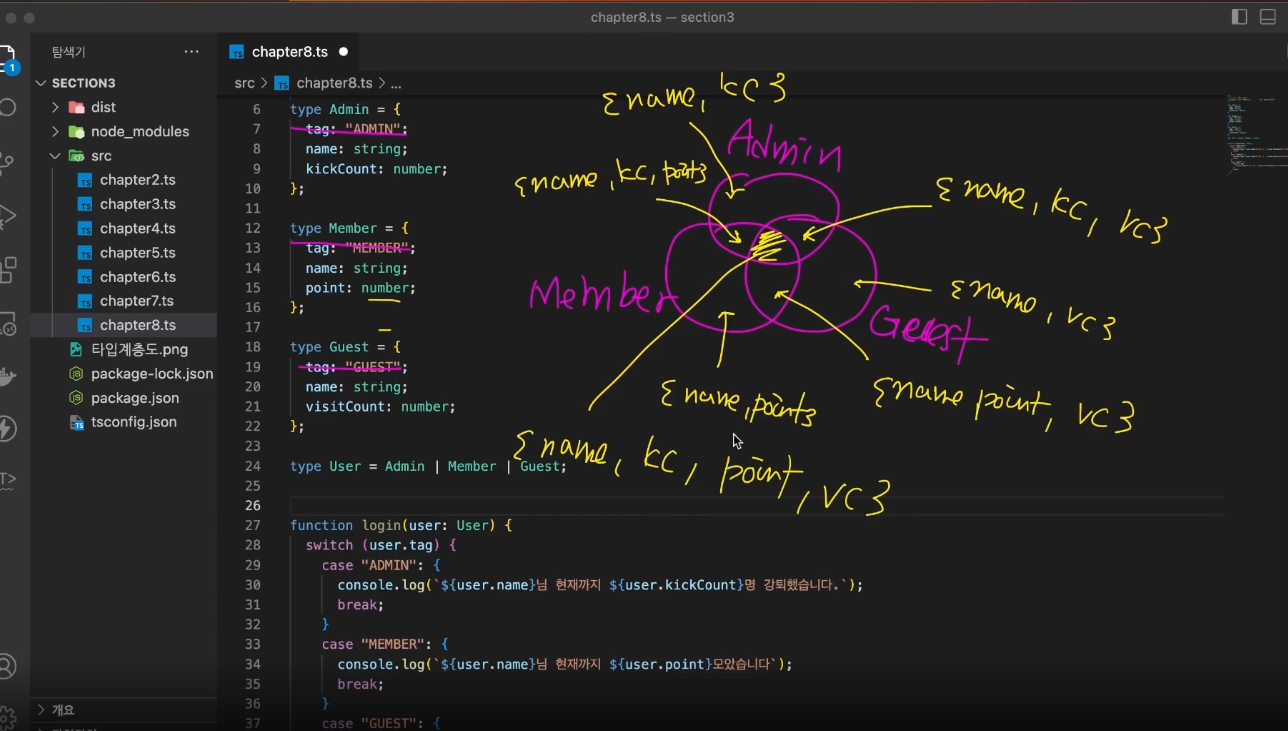Click 'visitCount: number;' code line
The height and width of the screenshot is (731, 1288).
pos(380,407)
